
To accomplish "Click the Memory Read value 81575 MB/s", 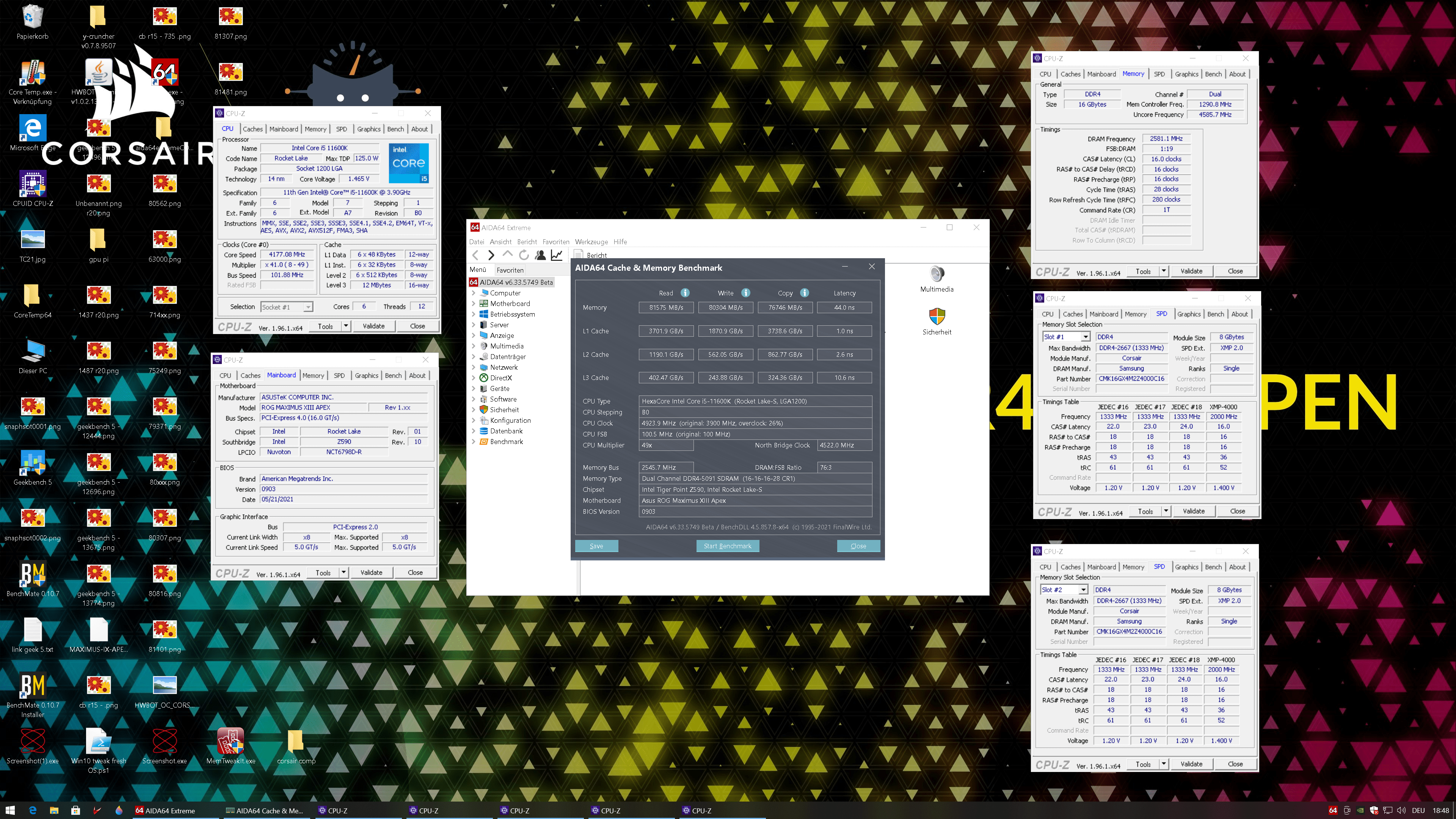I will [666, 308].
